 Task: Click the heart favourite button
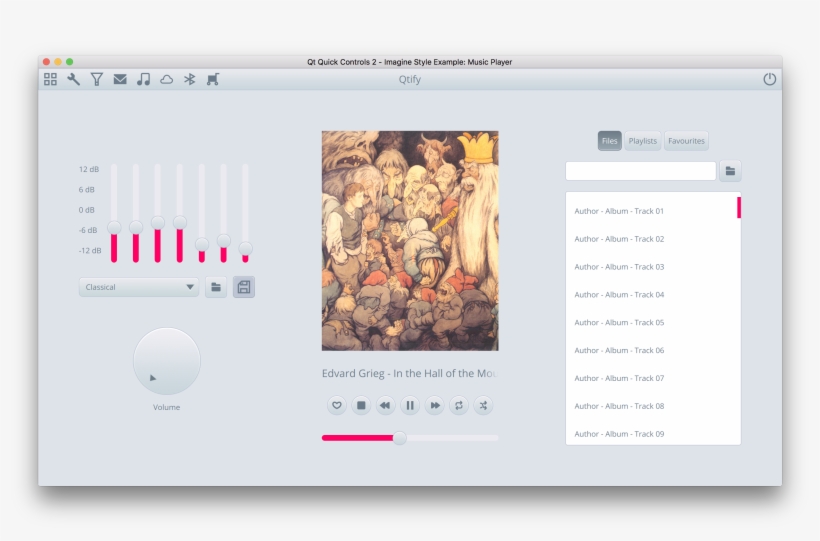pyautogui.click(x=337, y=405)
